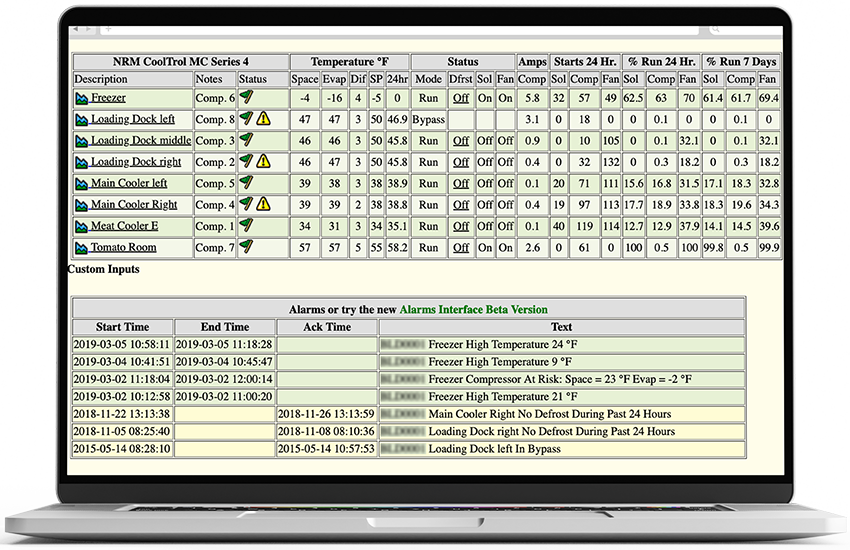The height and width of the screenshot is (550, 850).
Task: Click the green status flag for Tomato Room
Action: pyautogui.click(x=246, y=246)
